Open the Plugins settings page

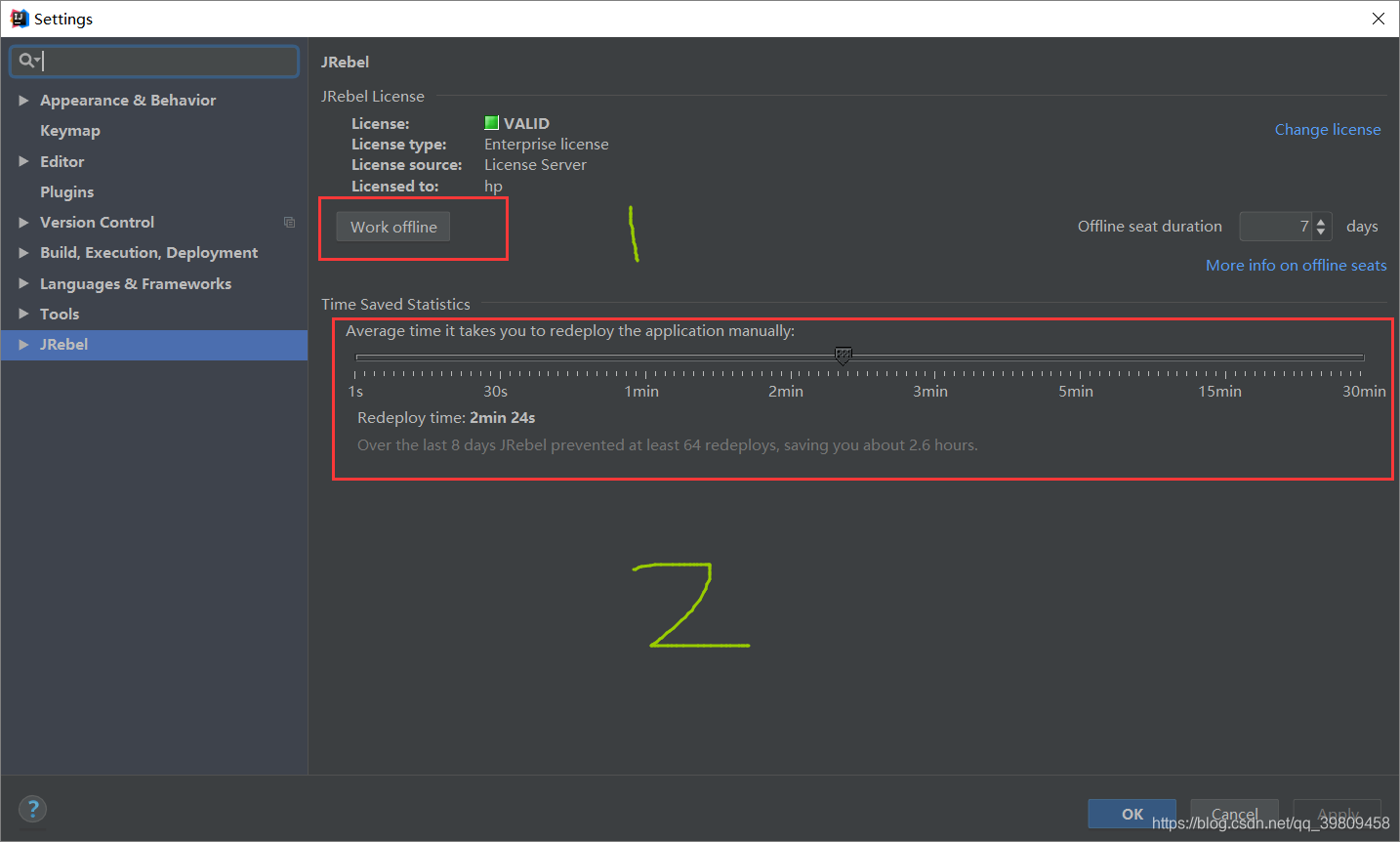click(66, 192)
